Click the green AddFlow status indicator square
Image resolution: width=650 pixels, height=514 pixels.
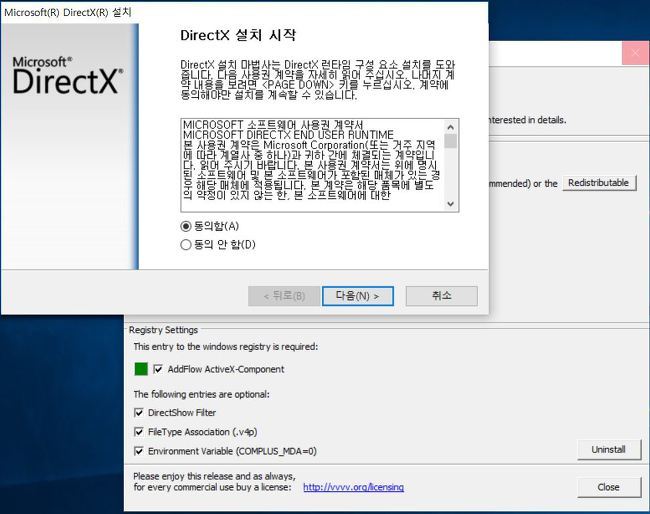(x=141, y=369)
